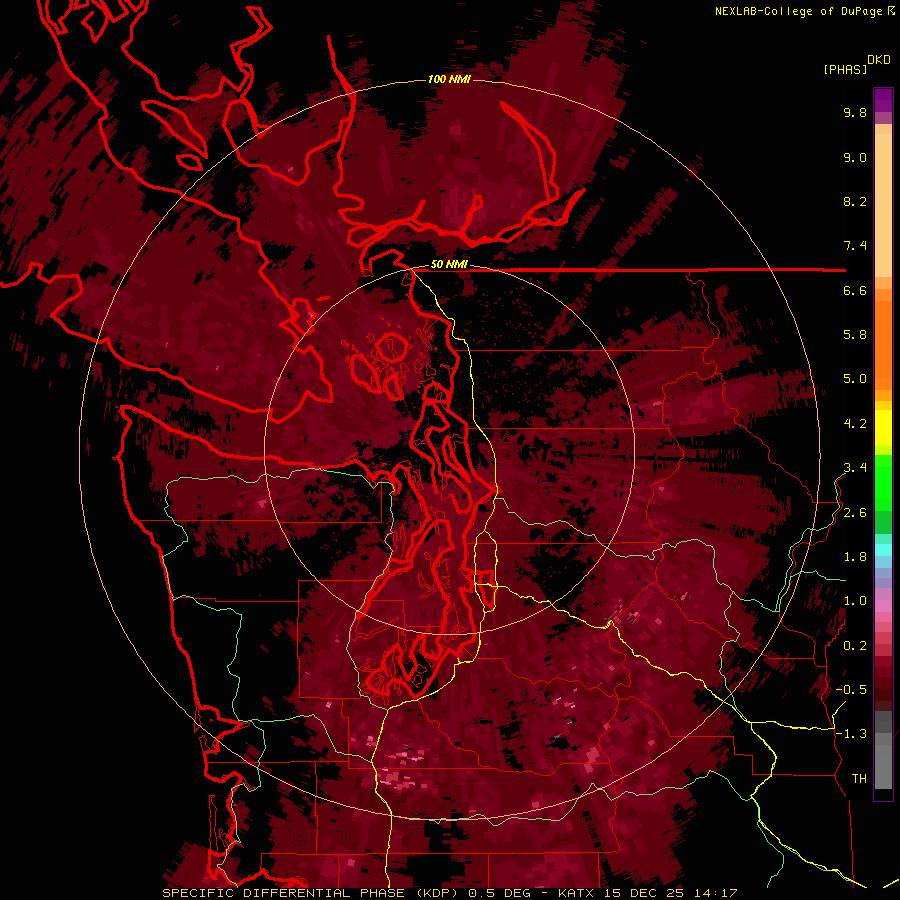Screen dimensions: 900x900
Task: Click the 6.6 value on color scale
Action: [x=855, y=290]
